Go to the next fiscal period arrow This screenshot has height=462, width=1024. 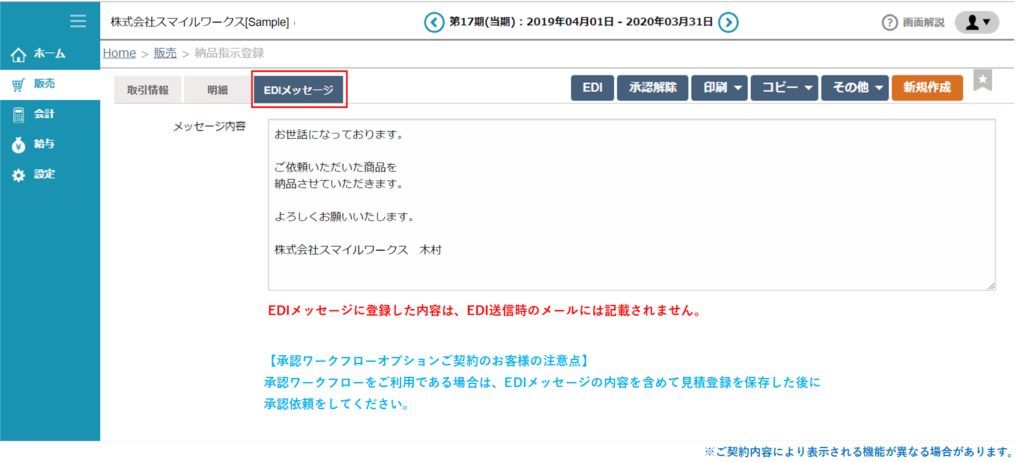pyautogui.click(x=728, y=22)
